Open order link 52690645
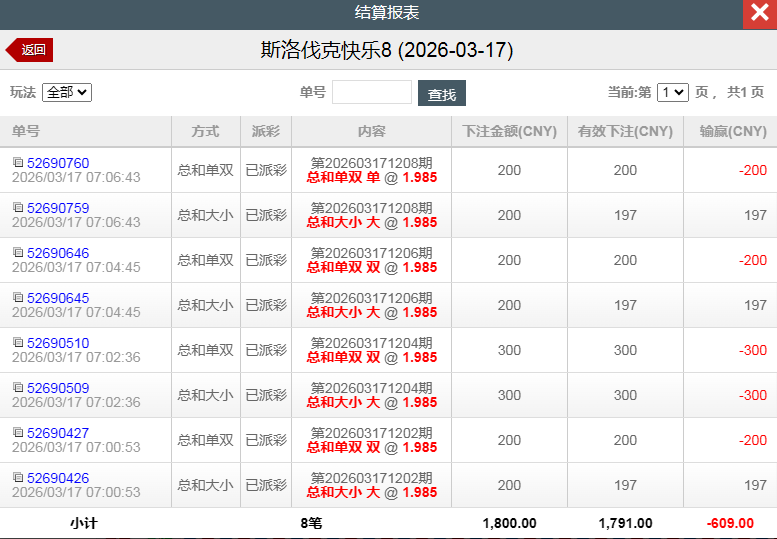 click(58, 298)
